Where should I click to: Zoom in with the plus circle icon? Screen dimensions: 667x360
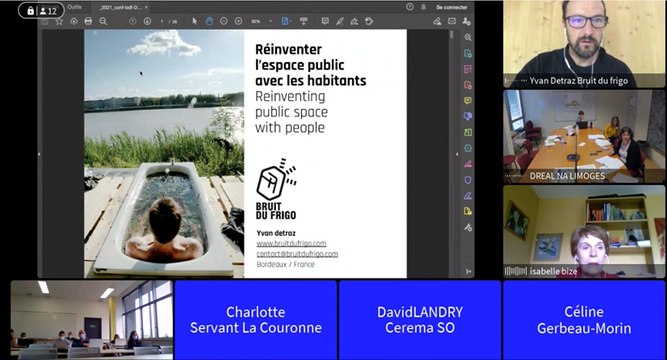click(238, 21)
